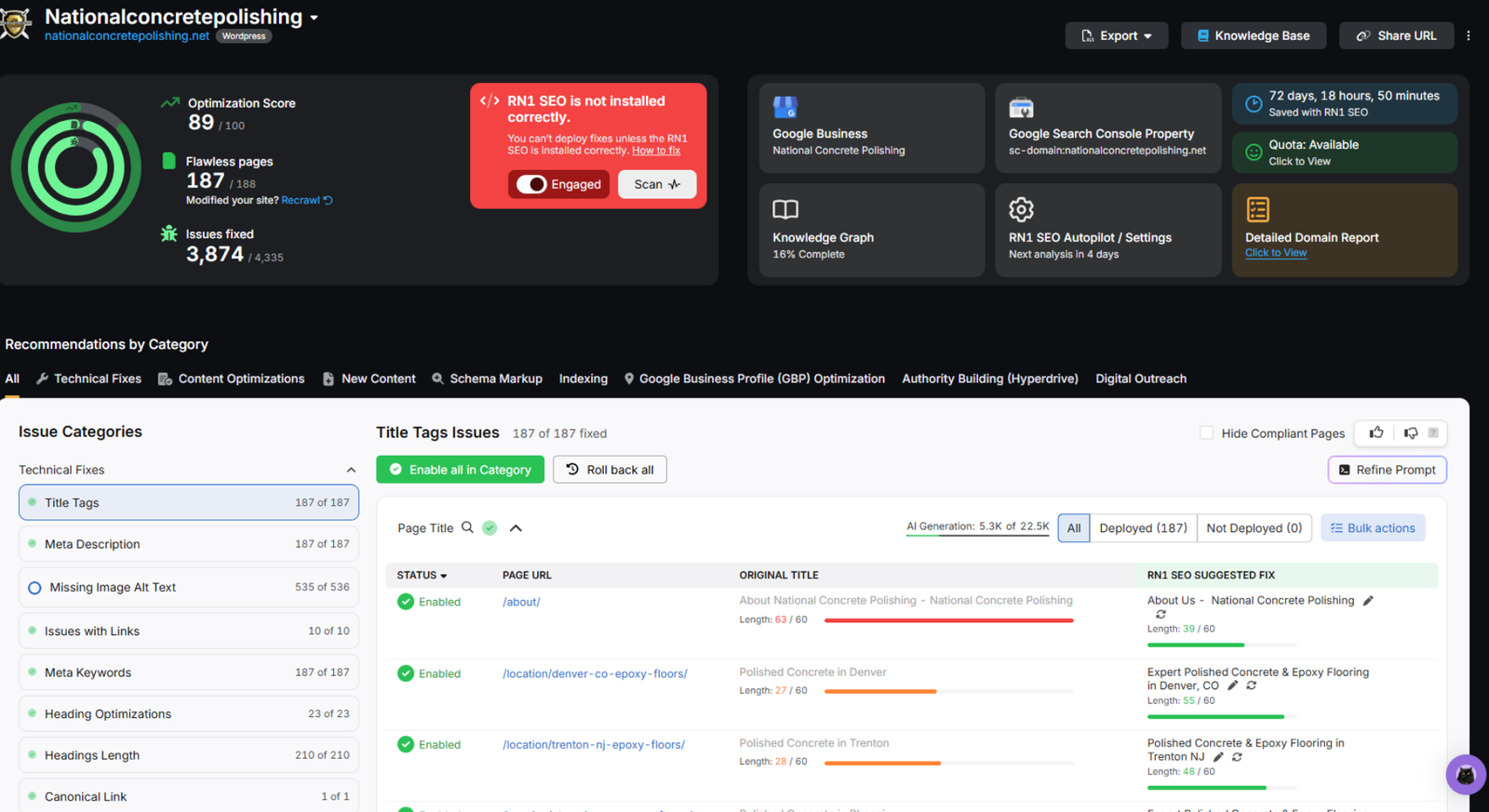Image resolution: width=1489 pixels, height=812 pixels.
Task: Open the three-dot more options menu
Action: pyautogui.click(x=1469, y=35)
